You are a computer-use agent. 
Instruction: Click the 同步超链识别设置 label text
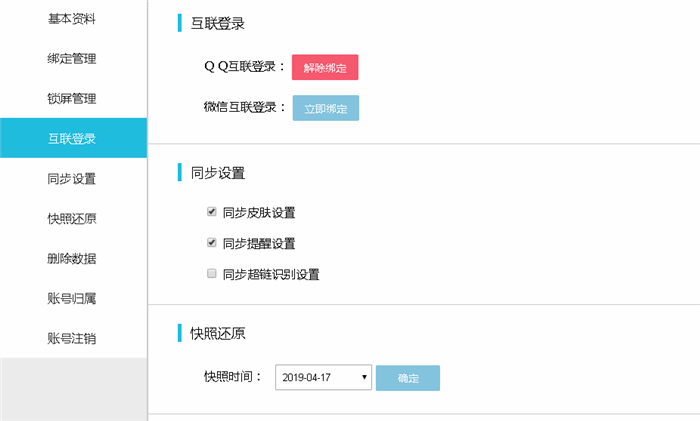(x=271, y=274)
